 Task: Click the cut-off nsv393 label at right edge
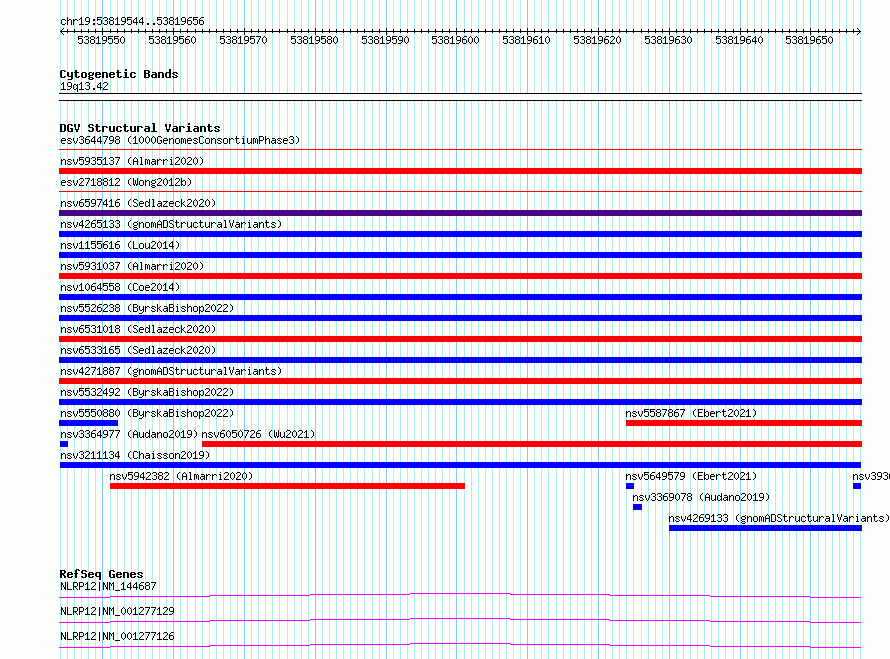[x=871, y=476]
